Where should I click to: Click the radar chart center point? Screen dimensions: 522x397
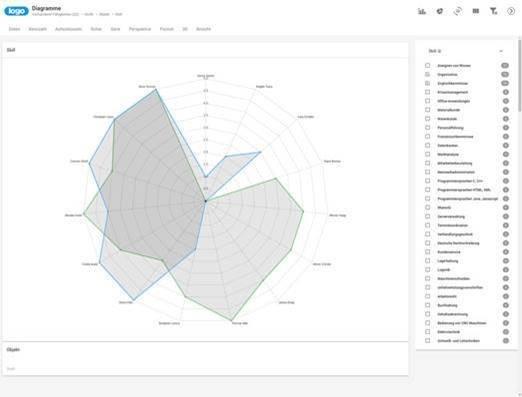tap(206, 201)
